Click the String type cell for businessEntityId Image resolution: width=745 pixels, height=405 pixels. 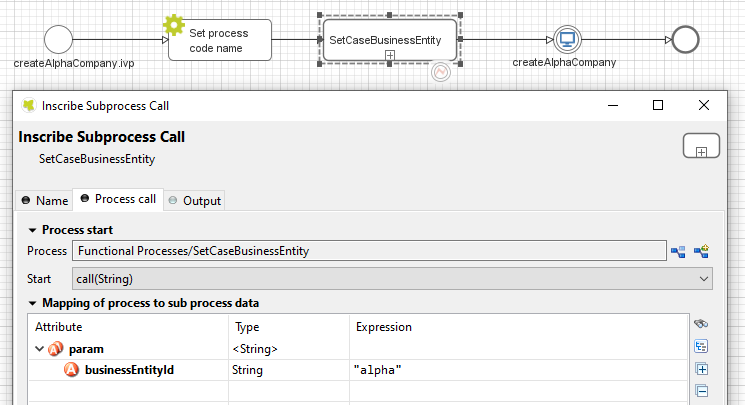[289, 370]
